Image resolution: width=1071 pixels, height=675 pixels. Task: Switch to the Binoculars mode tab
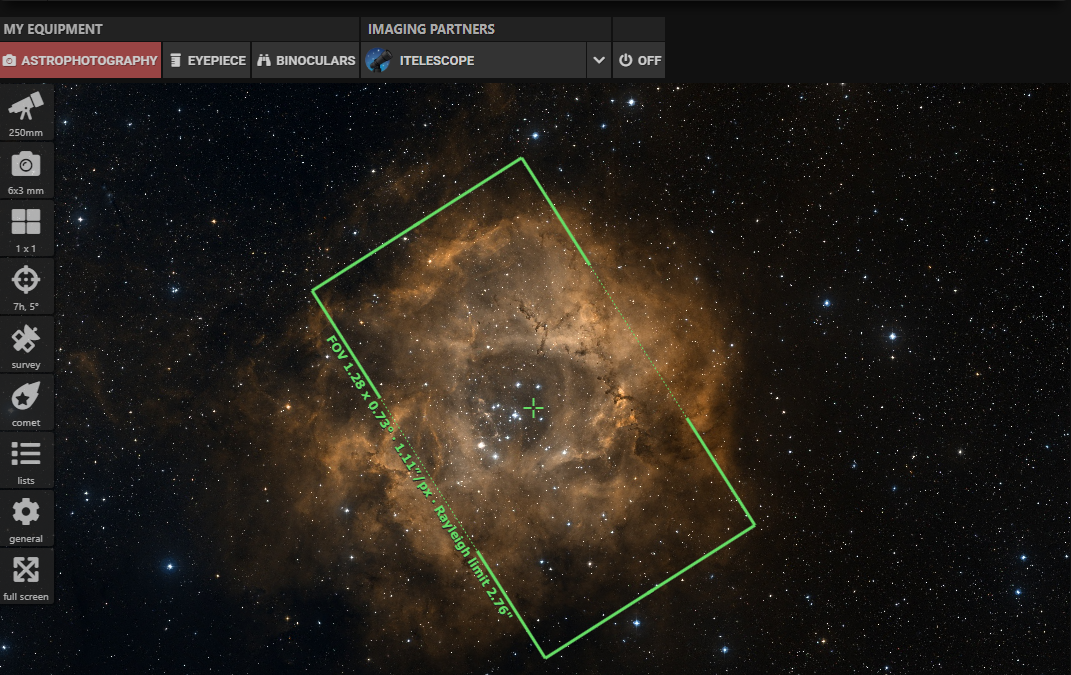point(306,60)
